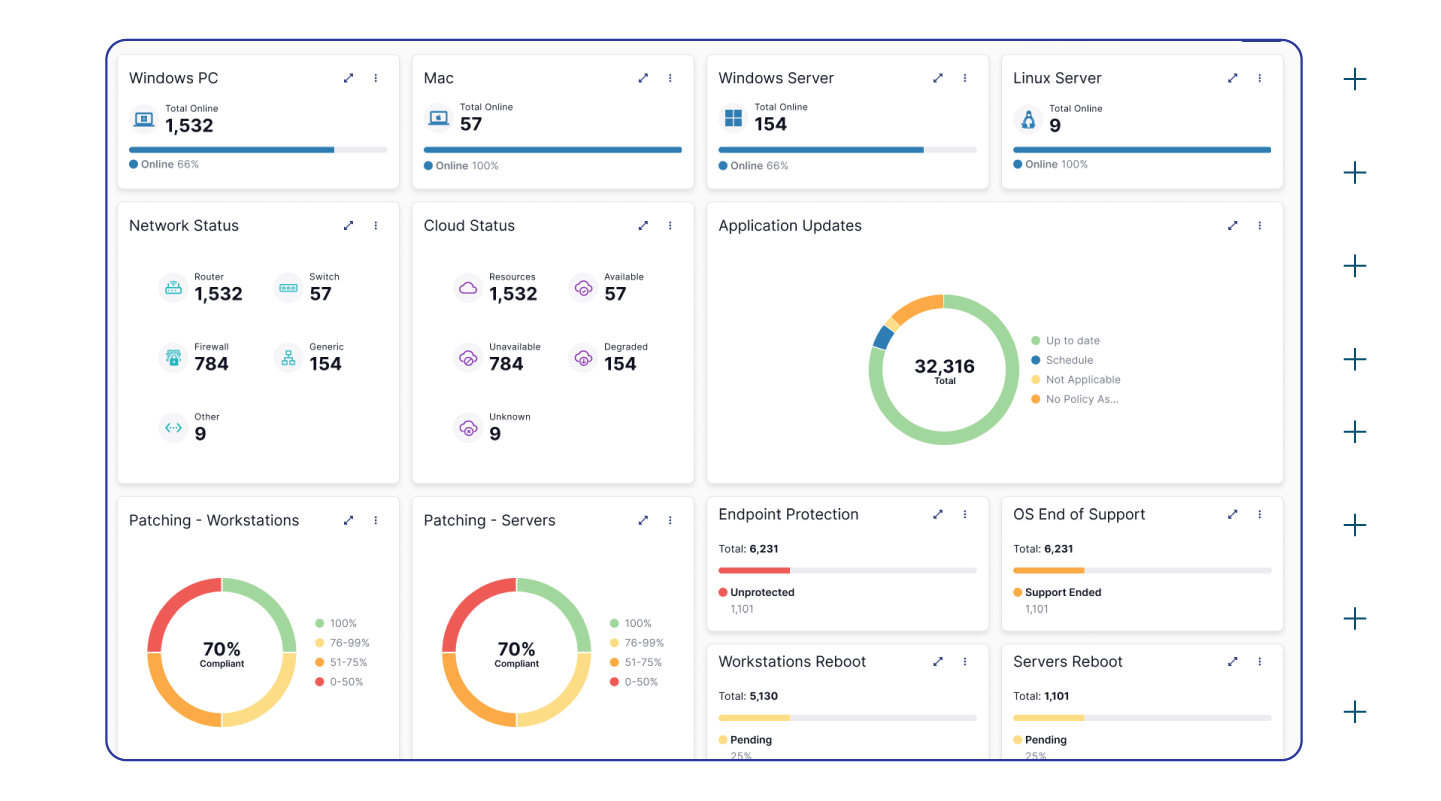
Task: Click the Degraded cloud status icon
Action: [583, 358]
